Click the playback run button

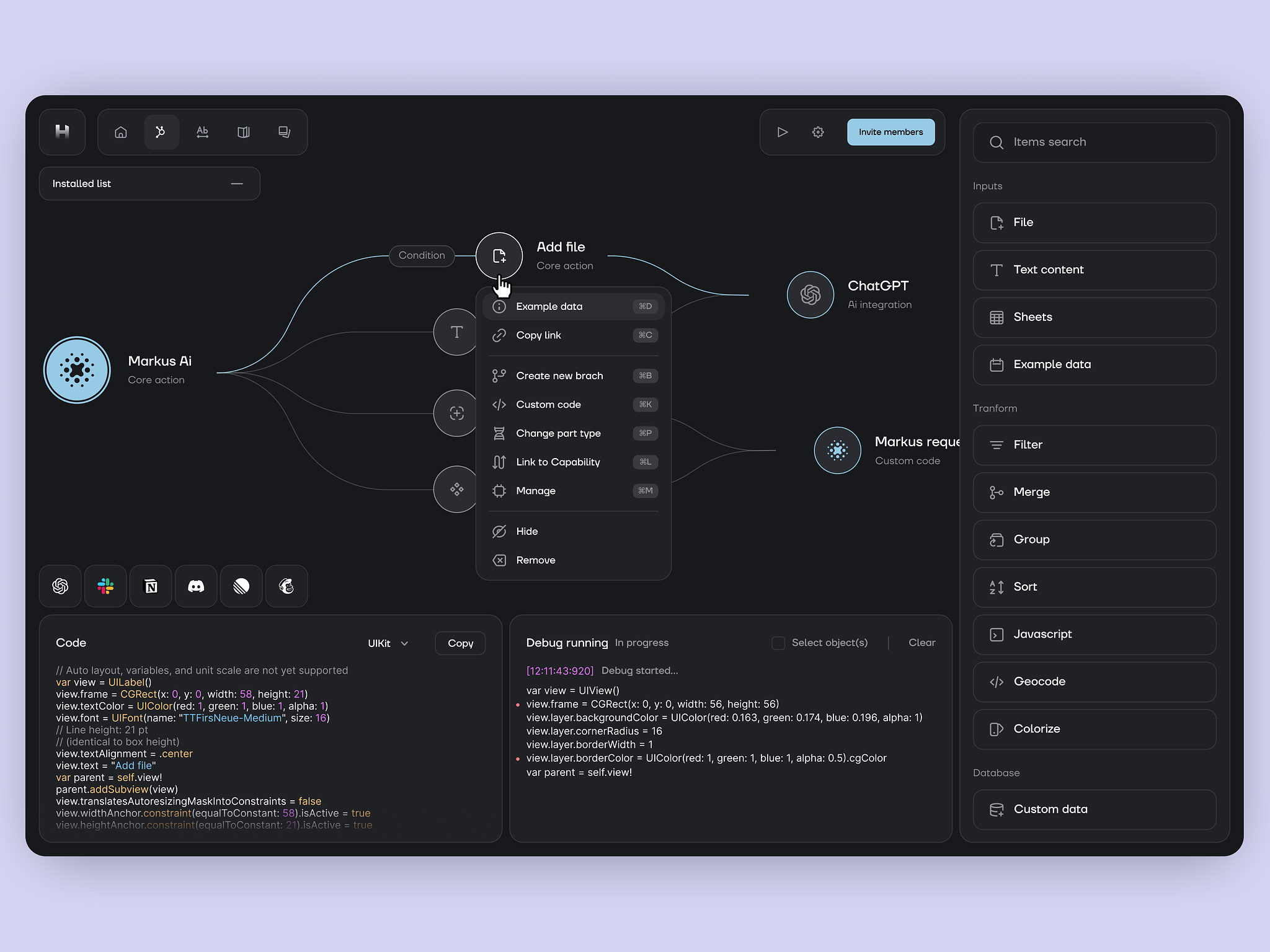point(782,132)
